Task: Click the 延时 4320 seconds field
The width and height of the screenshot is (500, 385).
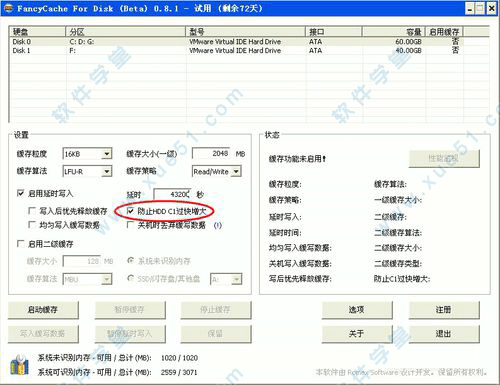Action: click(172, 194)
